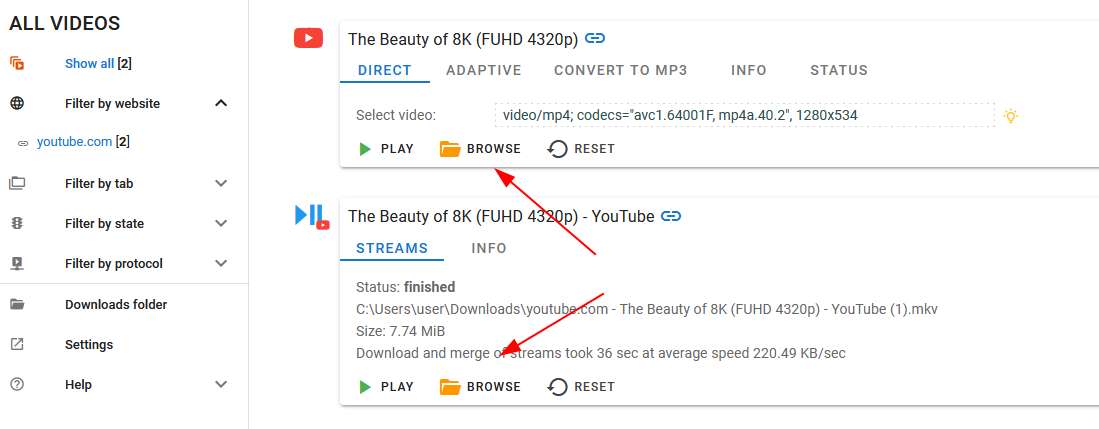Switch to the DIRECT tab
The image size is (1099, 429).
(385, 70)
